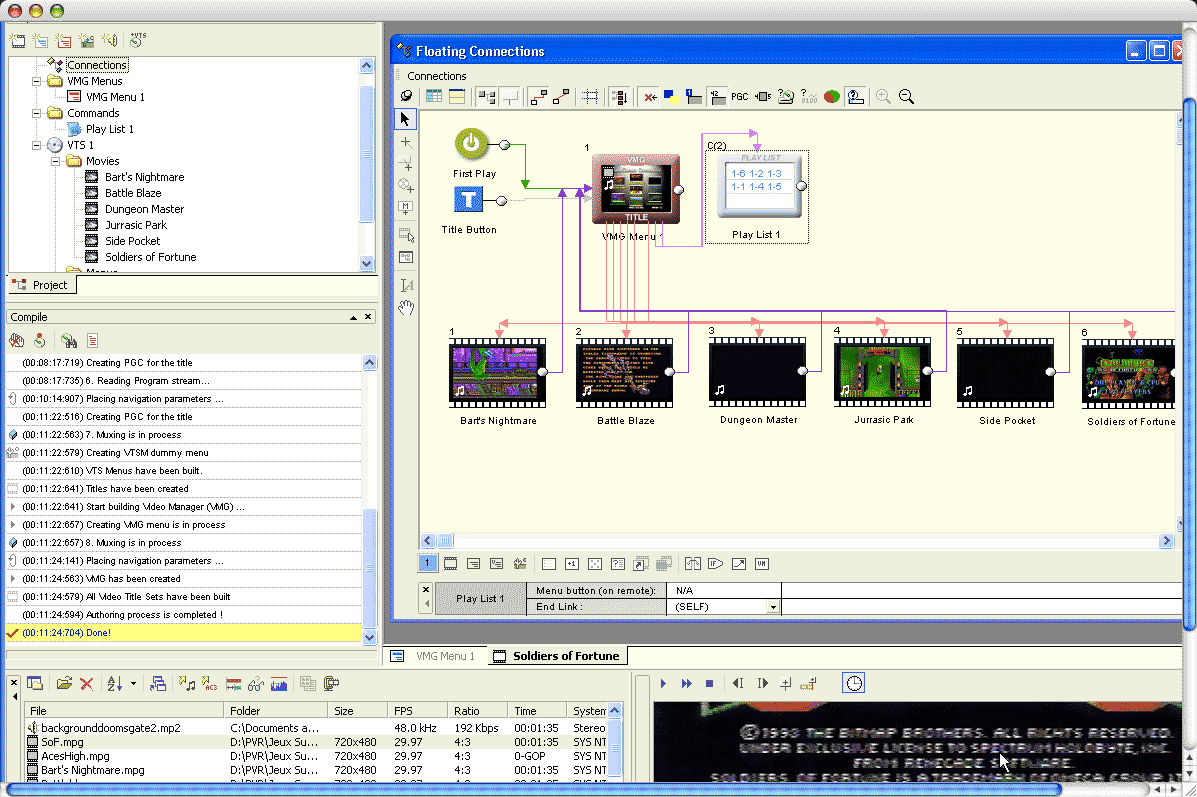Click the +1 command icon
Image resolution: width=1197 pixels, height=797 pixels.
(572, 564)
